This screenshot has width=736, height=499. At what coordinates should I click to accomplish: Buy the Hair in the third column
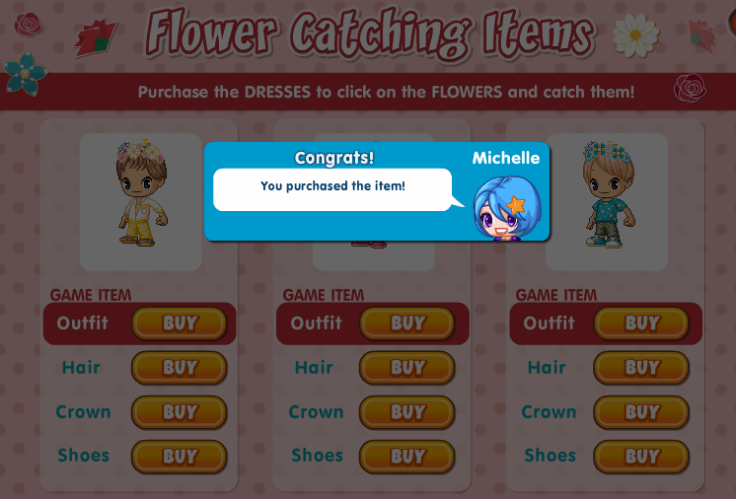(x=641, y=368)
